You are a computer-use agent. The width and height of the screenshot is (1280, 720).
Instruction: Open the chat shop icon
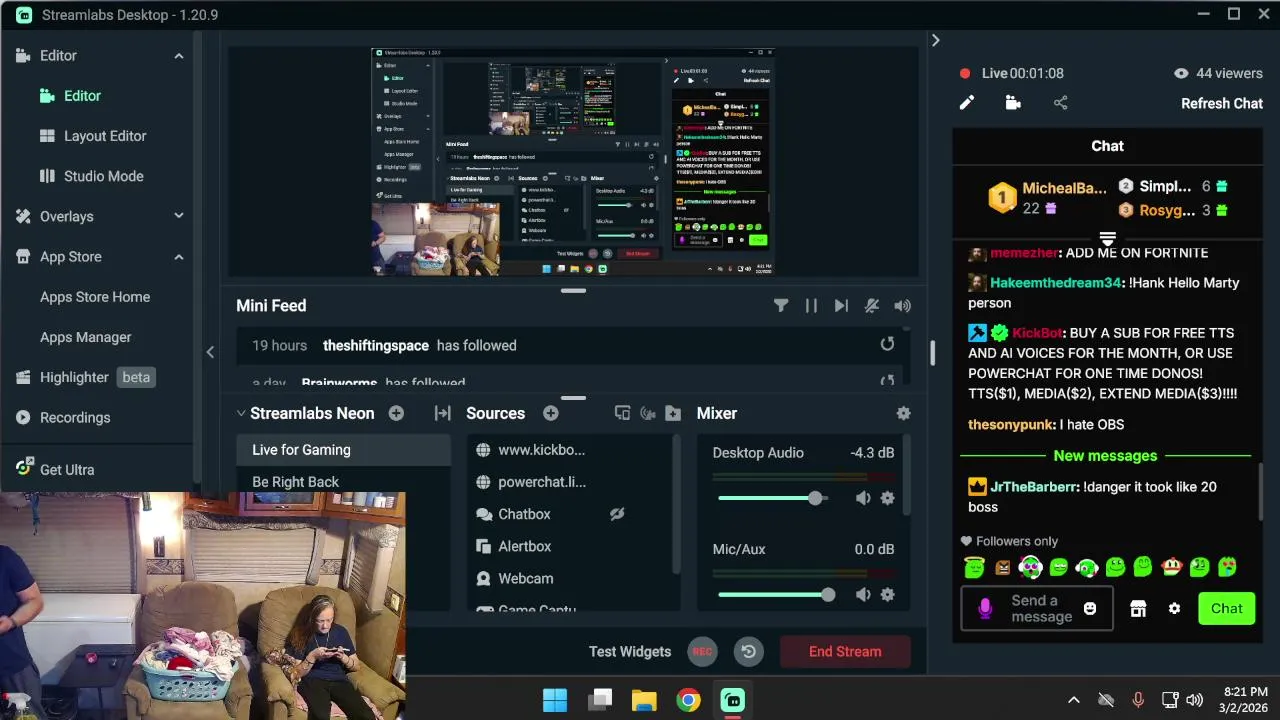point(1138,609)
